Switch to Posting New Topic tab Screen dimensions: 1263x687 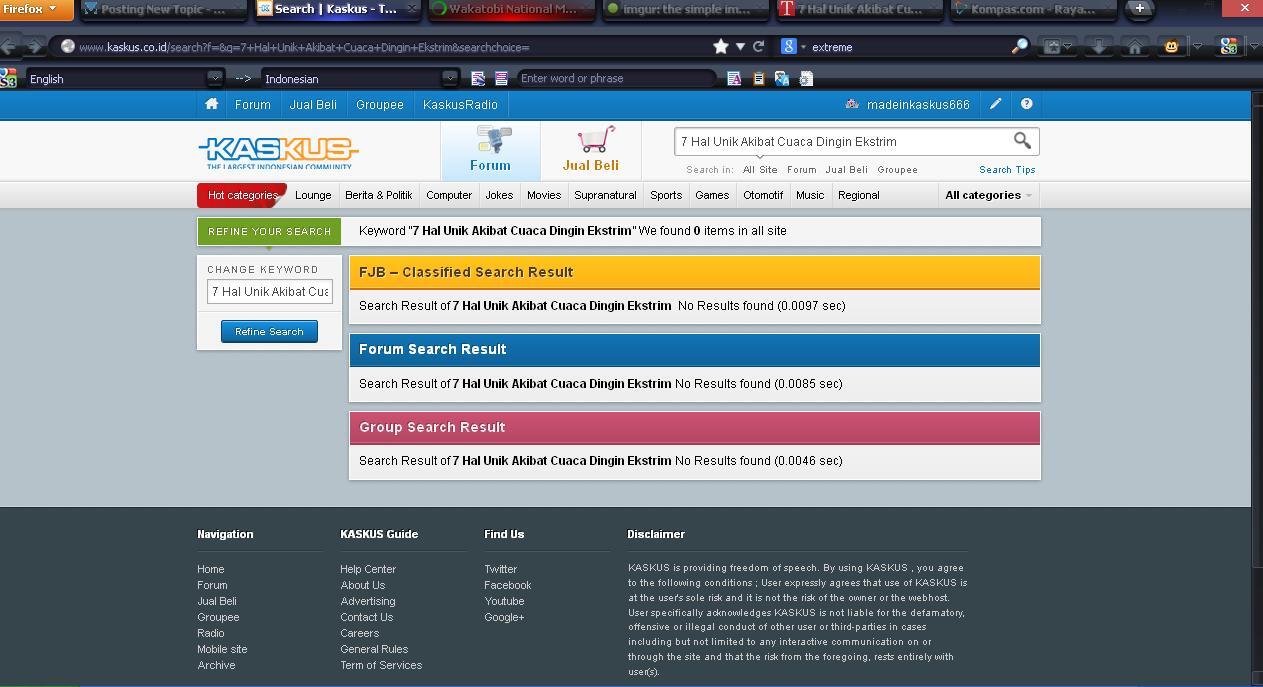(164, 10)
